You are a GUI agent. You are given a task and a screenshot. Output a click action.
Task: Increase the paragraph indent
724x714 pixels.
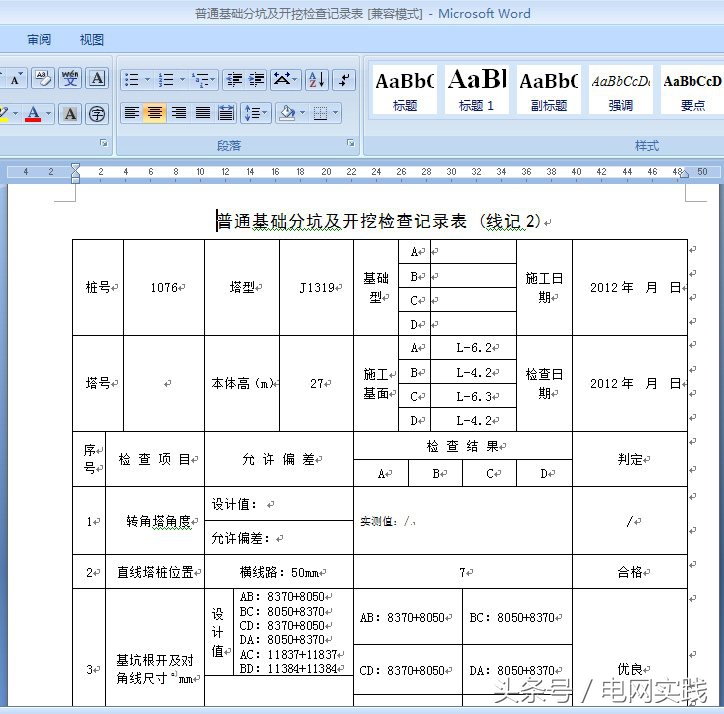[256, 80]
